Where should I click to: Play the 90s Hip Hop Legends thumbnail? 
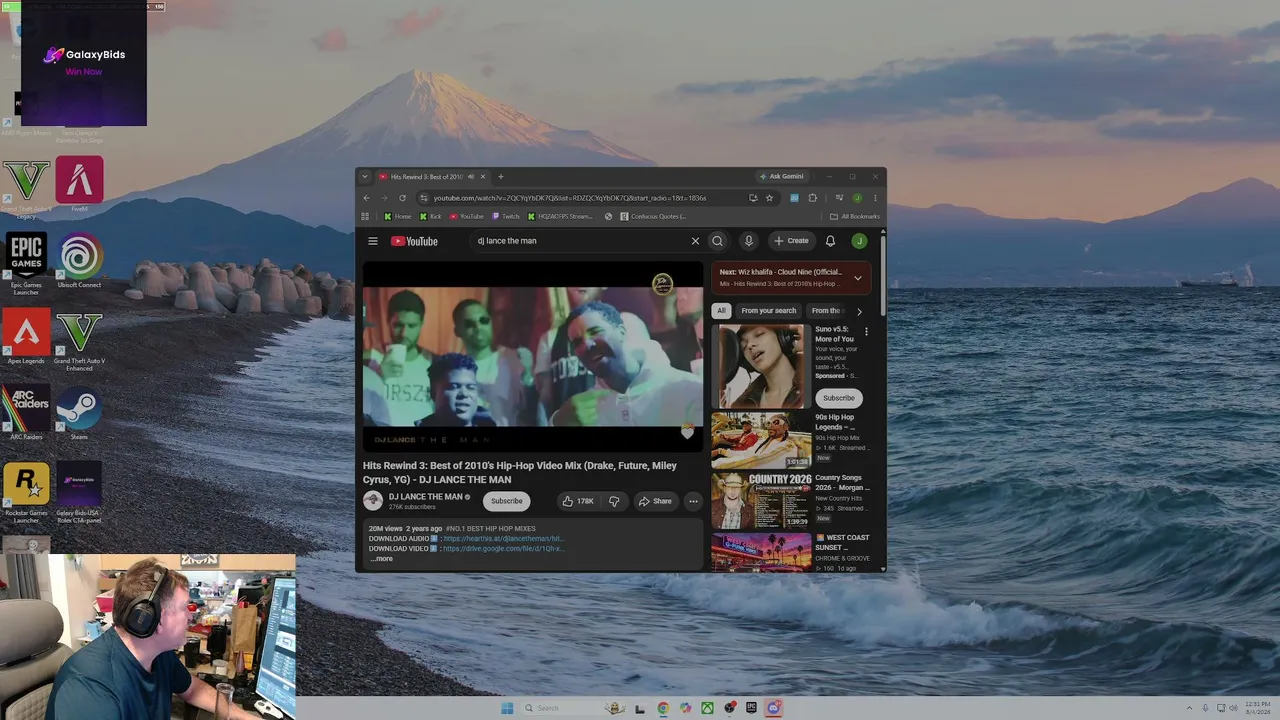(x=761, y=441)
